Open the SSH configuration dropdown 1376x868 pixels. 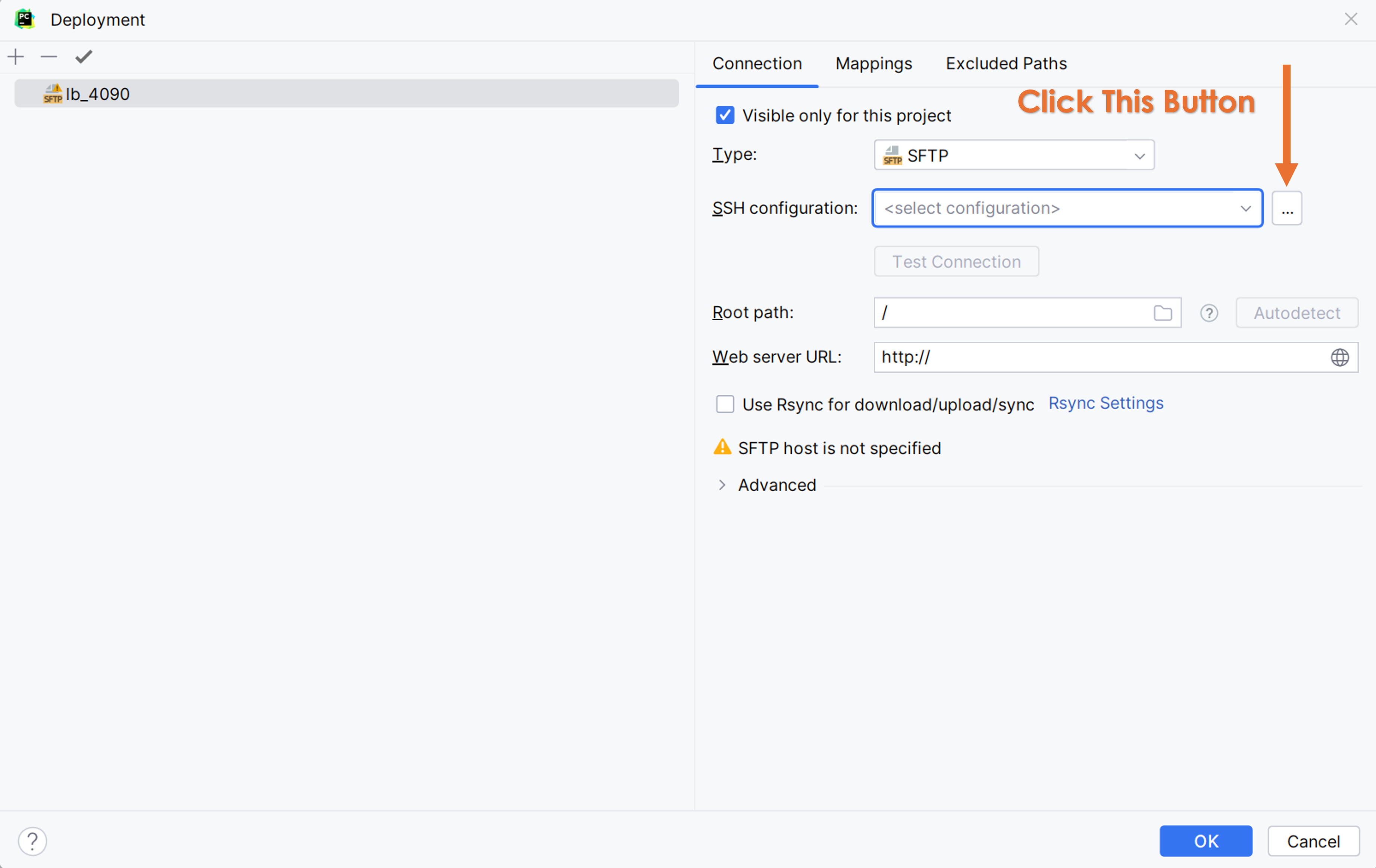(x=1066, y=209)
